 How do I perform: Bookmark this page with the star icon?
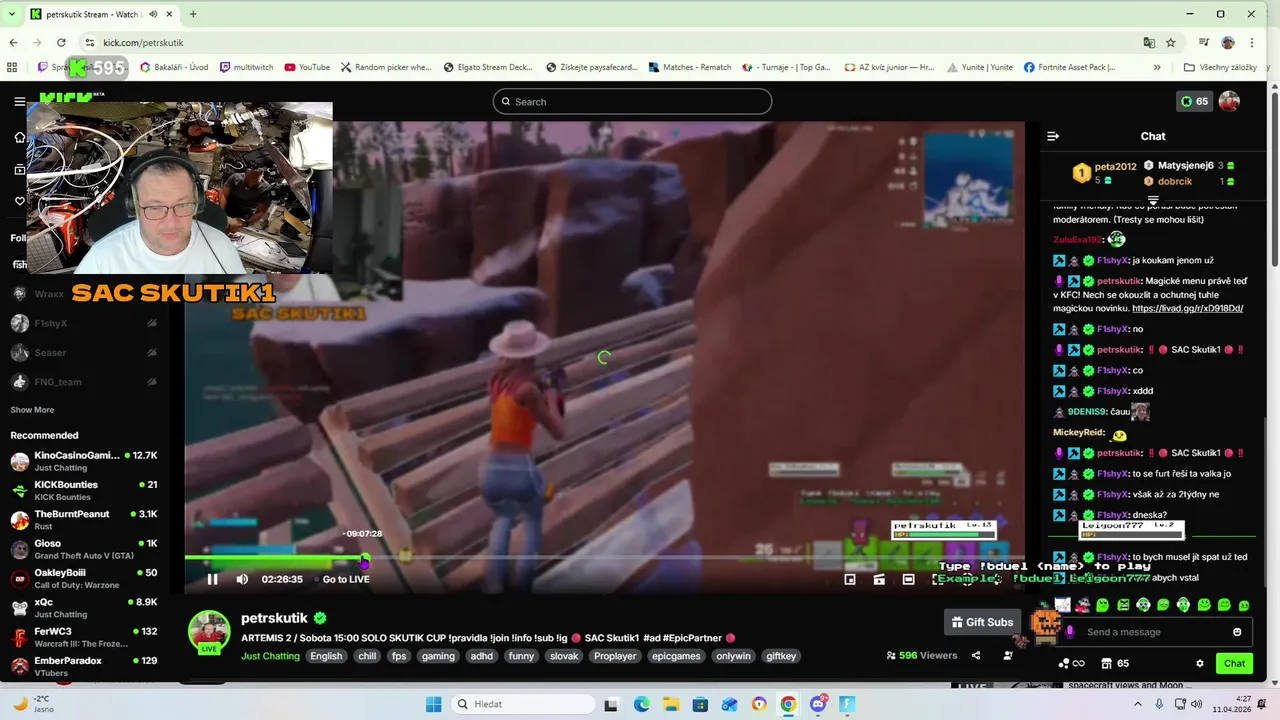click(x=1170, y=42)
